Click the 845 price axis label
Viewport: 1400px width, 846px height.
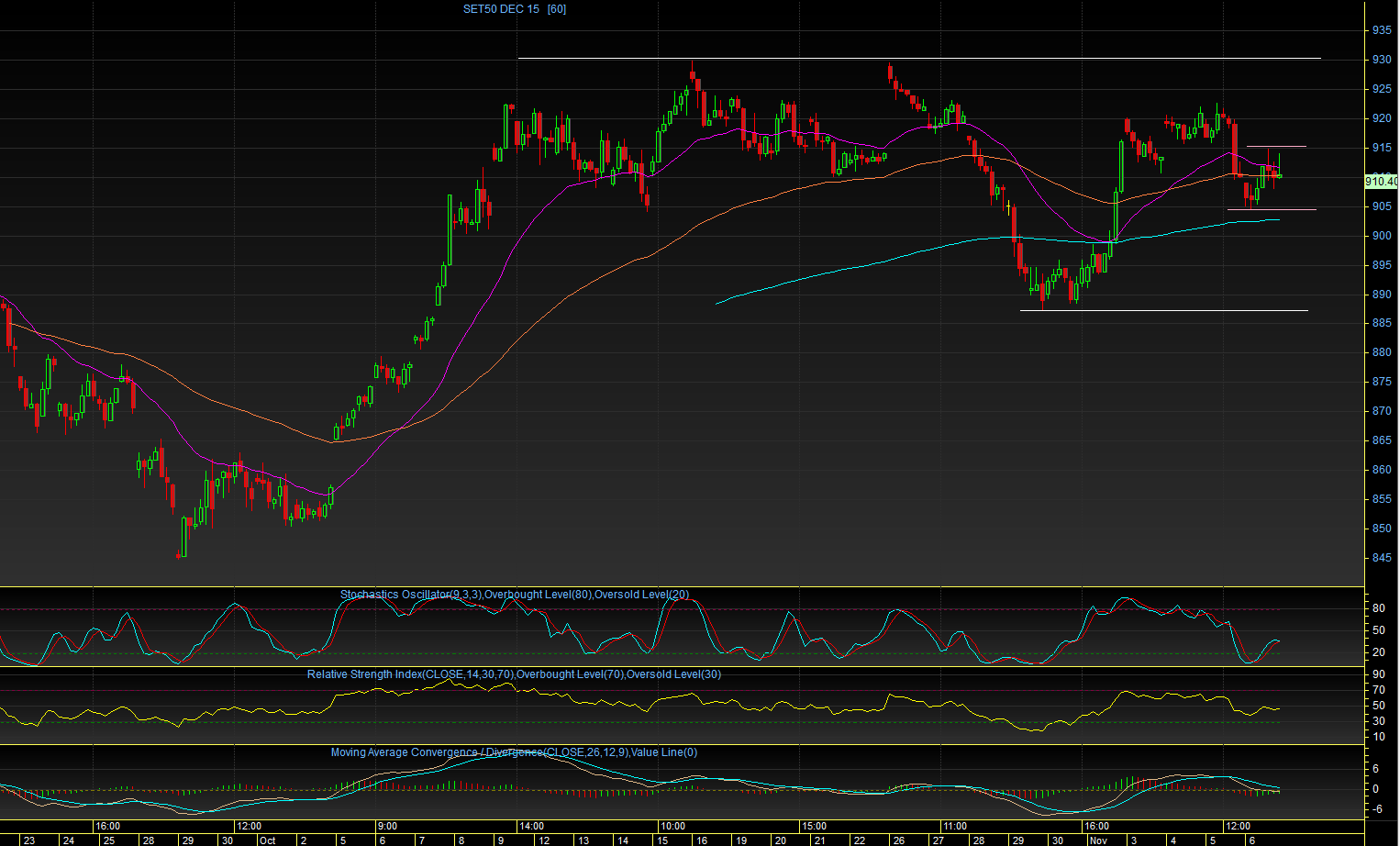[1382, 558]
